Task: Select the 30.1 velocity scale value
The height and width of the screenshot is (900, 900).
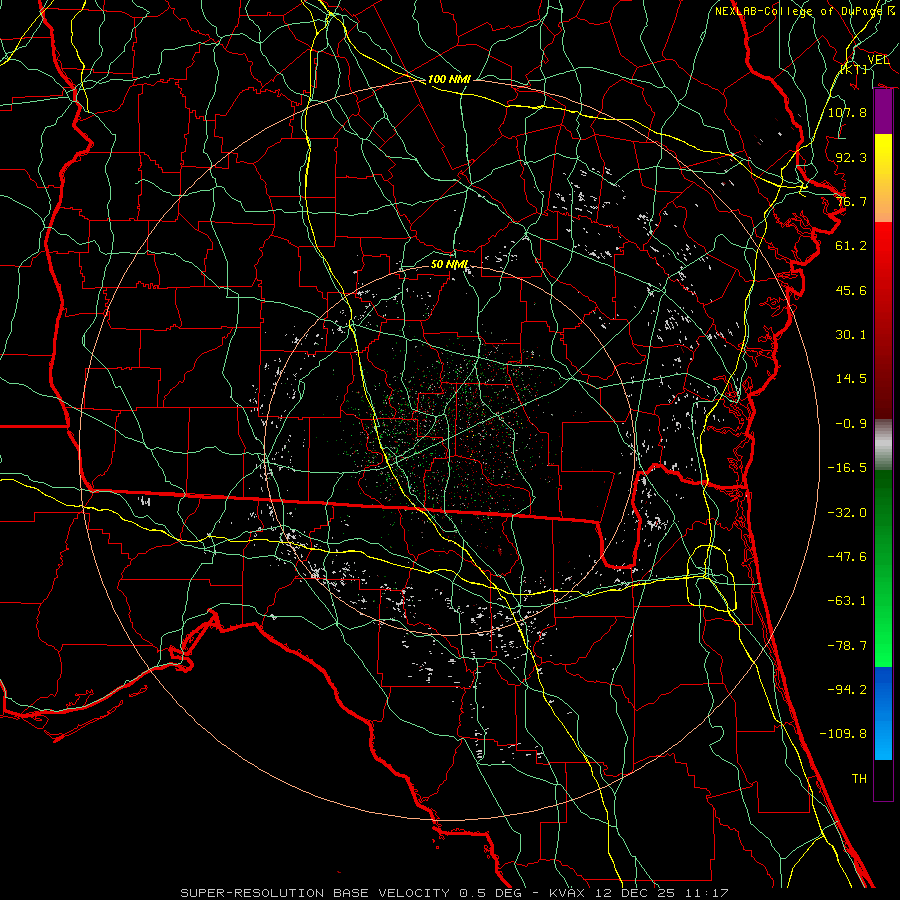Action: tap(851, 335)
